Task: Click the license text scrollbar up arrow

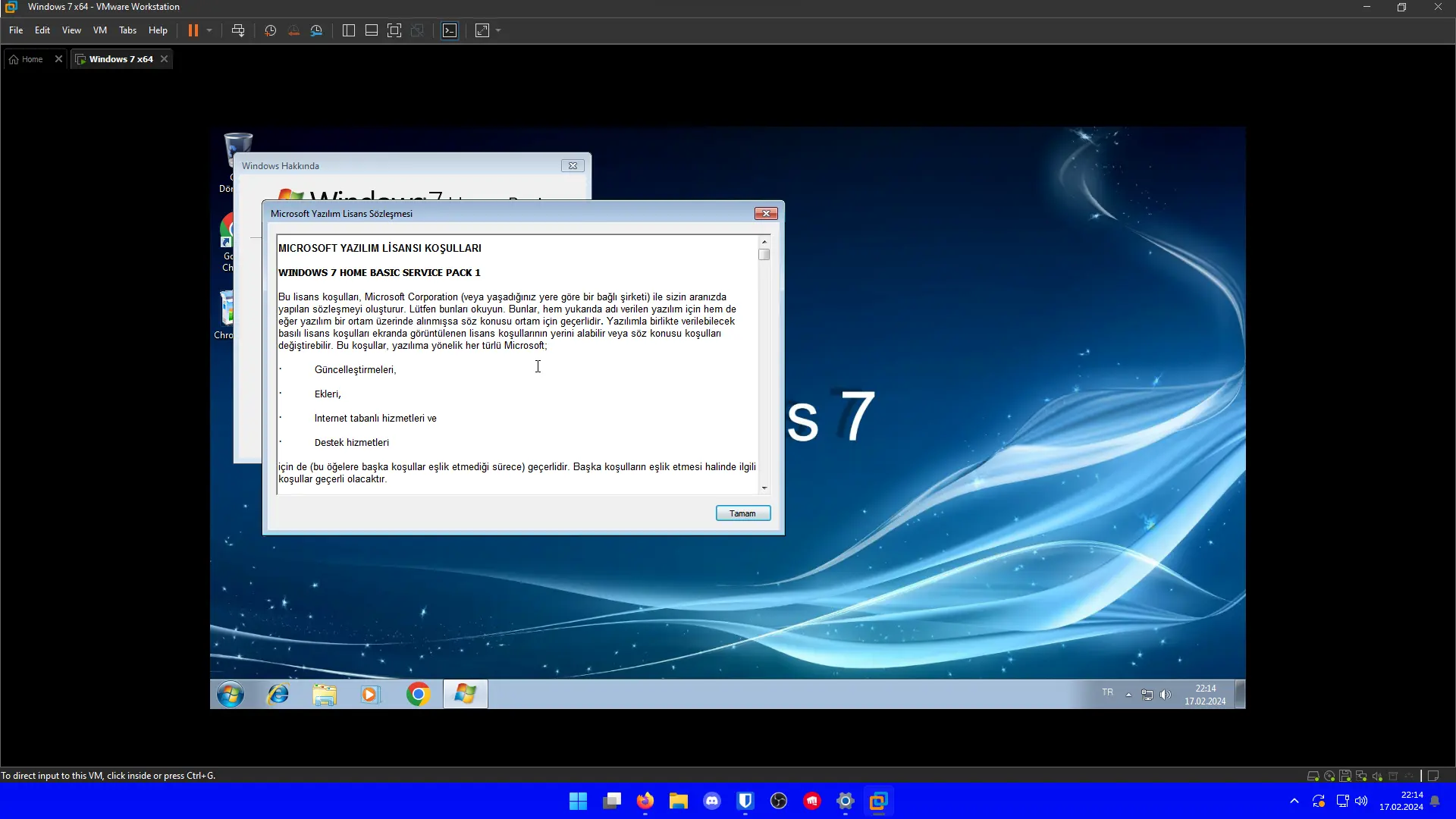Action: (764, 241)
